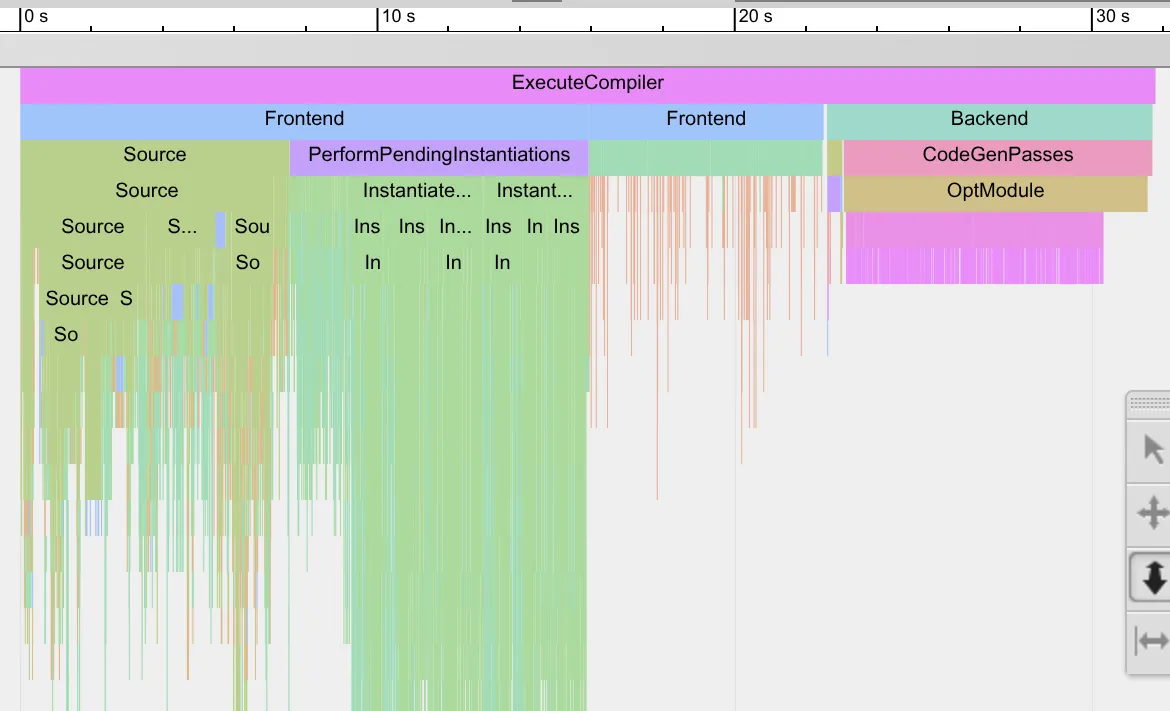Click the 10 s ruler mark

[x=398, y=16]
